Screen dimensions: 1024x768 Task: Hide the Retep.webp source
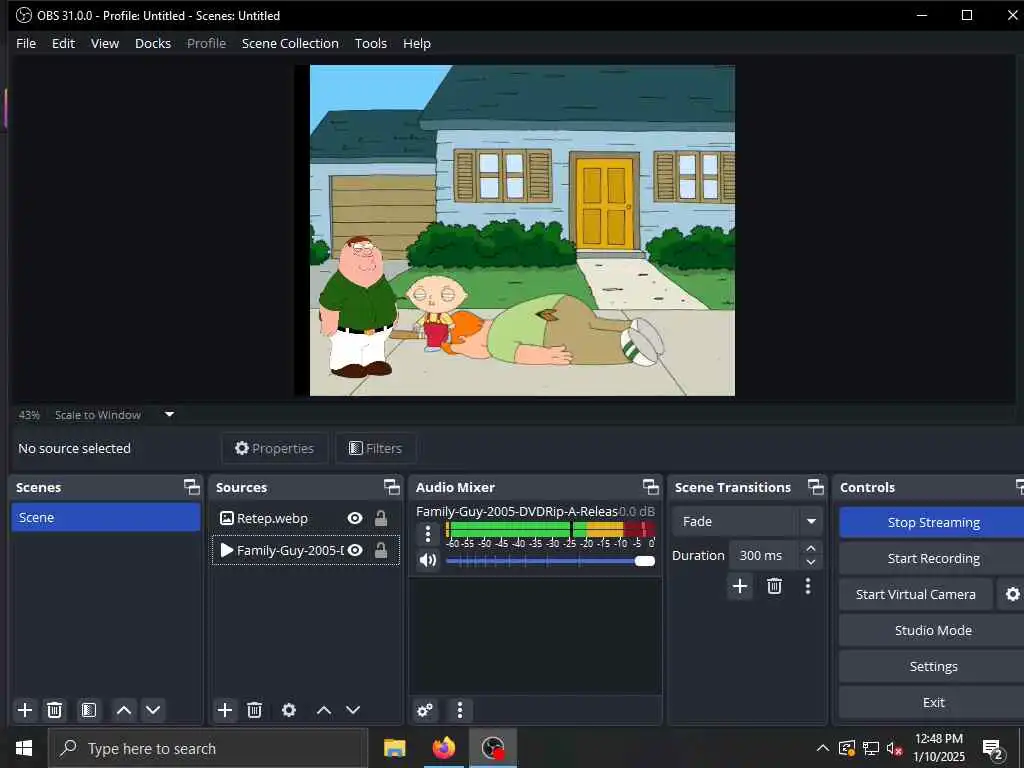355,518
